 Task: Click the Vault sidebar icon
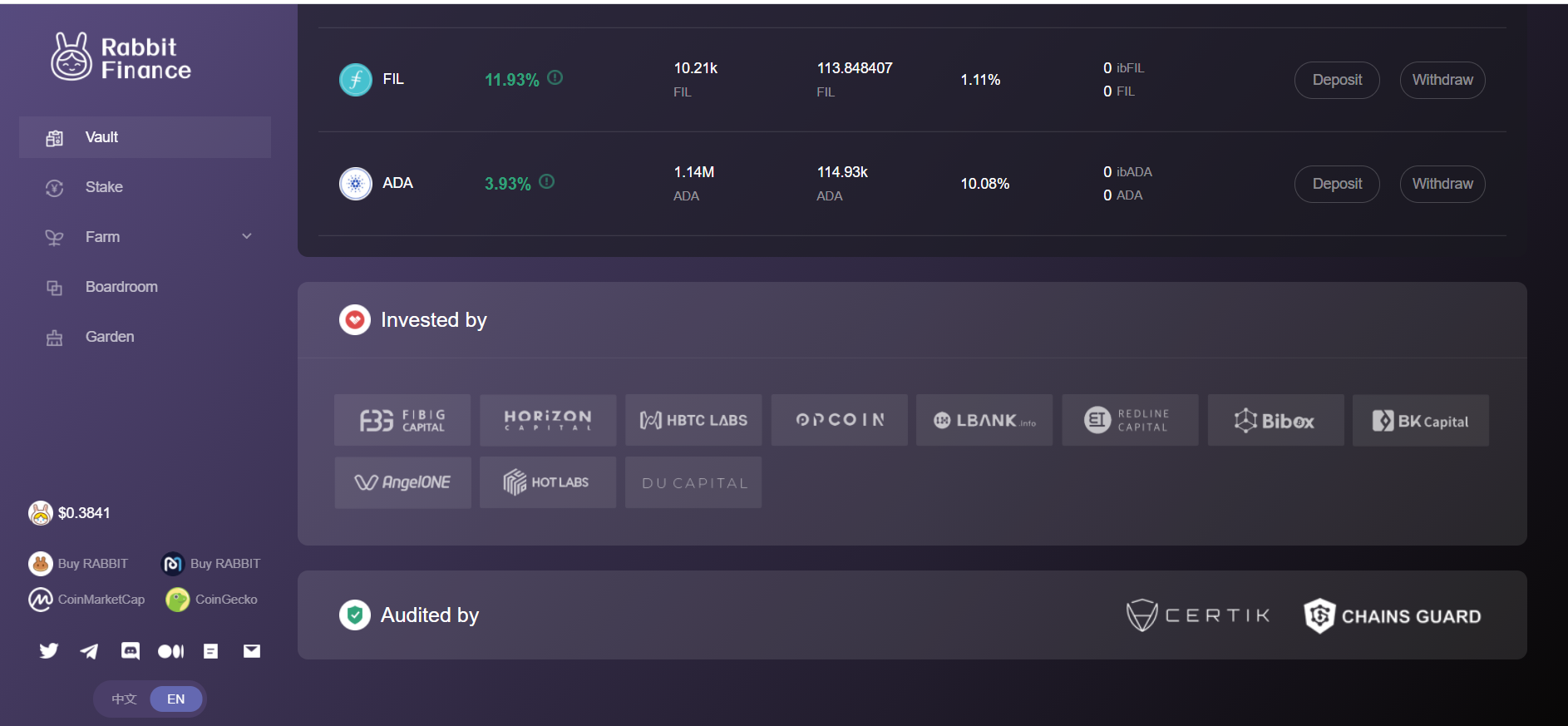click(55, 138)
